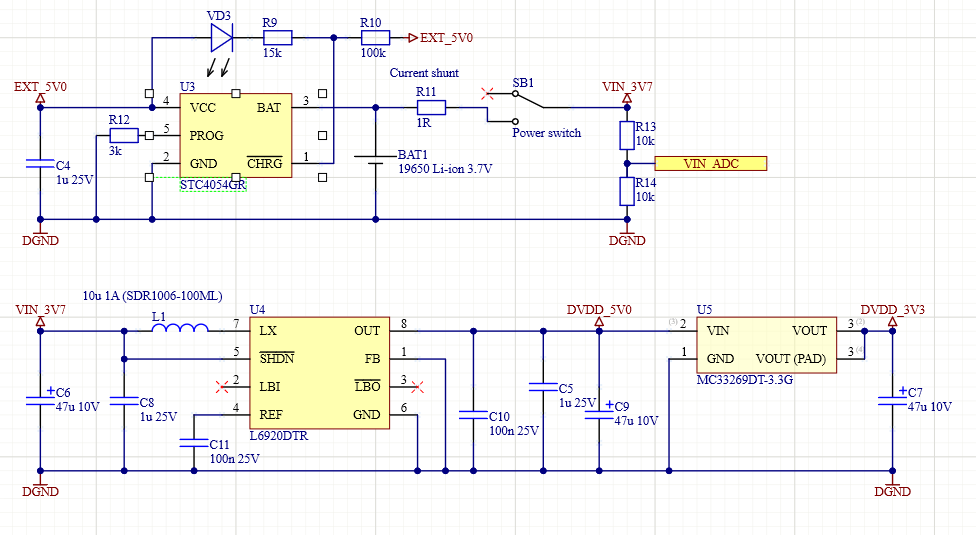The height and width of the screenshot is (535, 976).
Task: Select the VIN_3V7 power port above R13
Action: (627, 91)
